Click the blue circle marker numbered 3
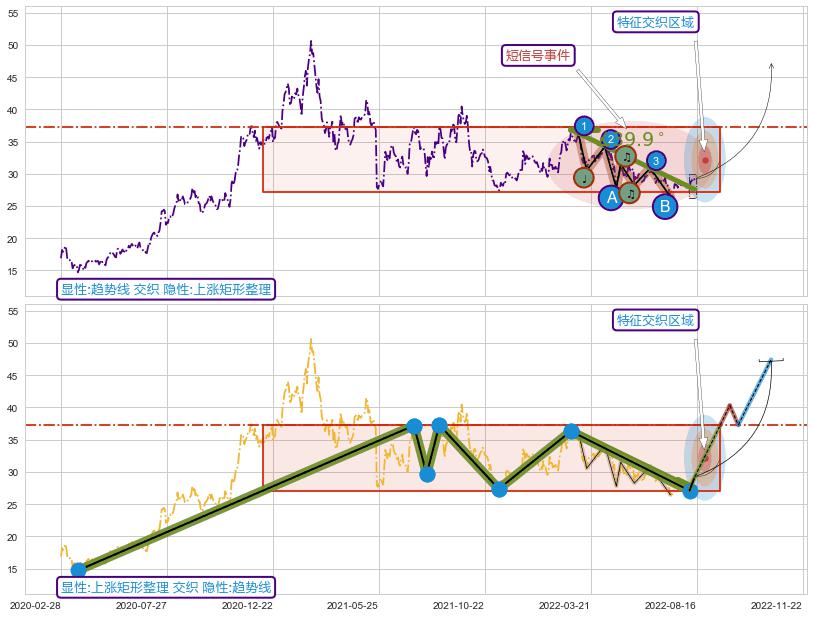 coord(655,160)
